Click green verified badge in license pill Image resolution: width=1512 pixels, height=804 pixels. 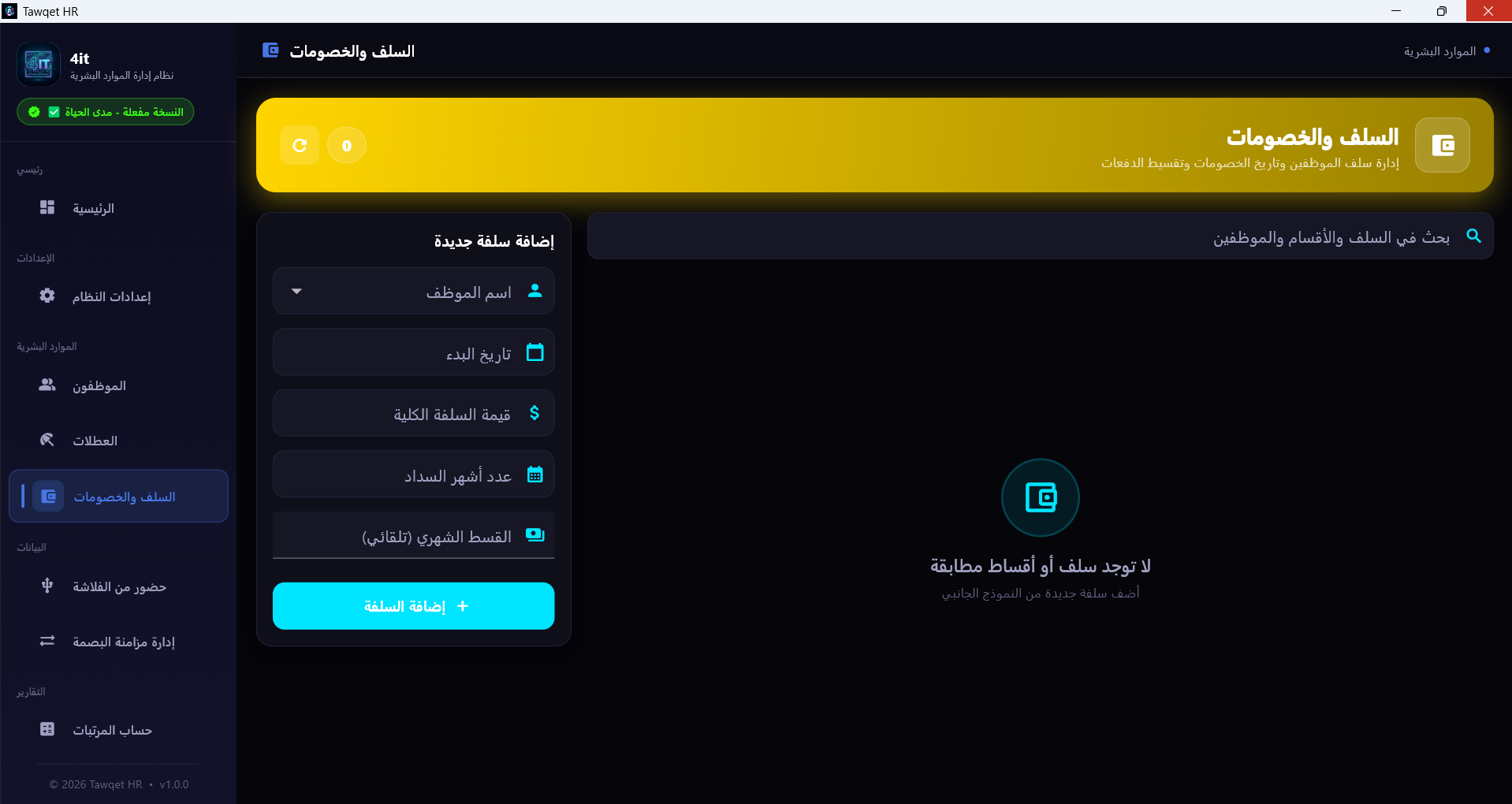[34, 112]
